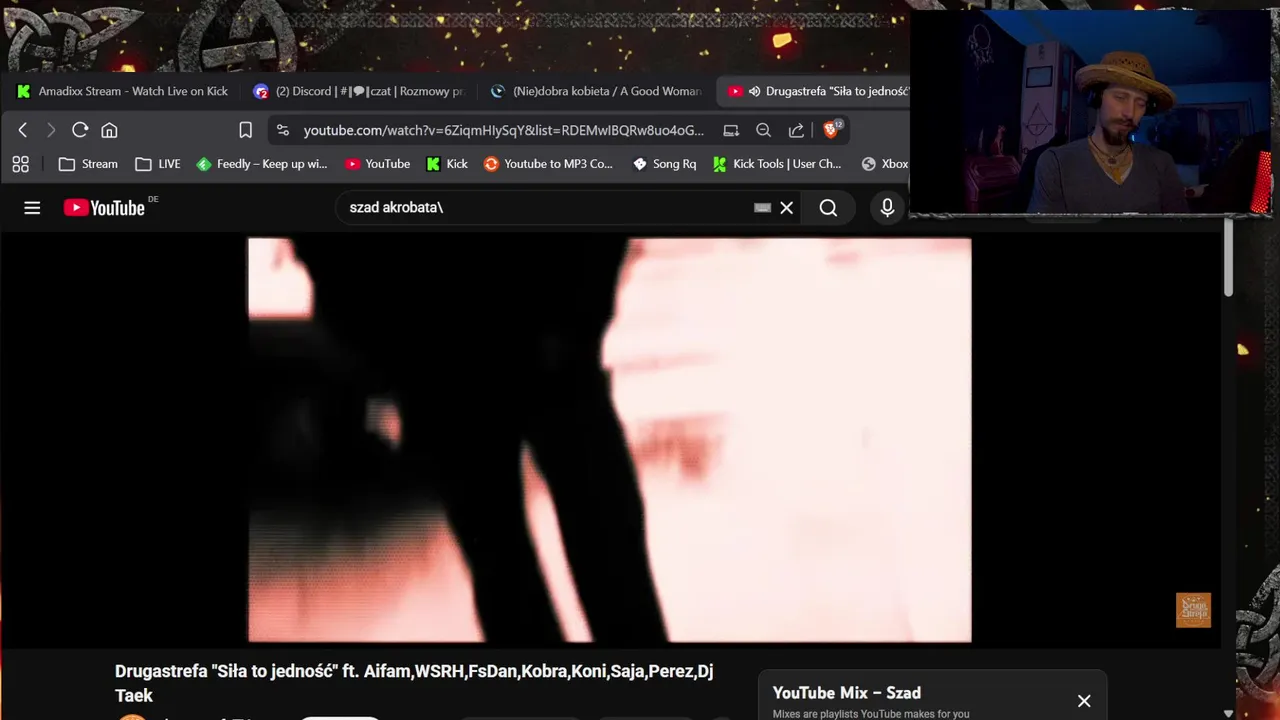Switch to the Discord tab

[x=359, y=91]
